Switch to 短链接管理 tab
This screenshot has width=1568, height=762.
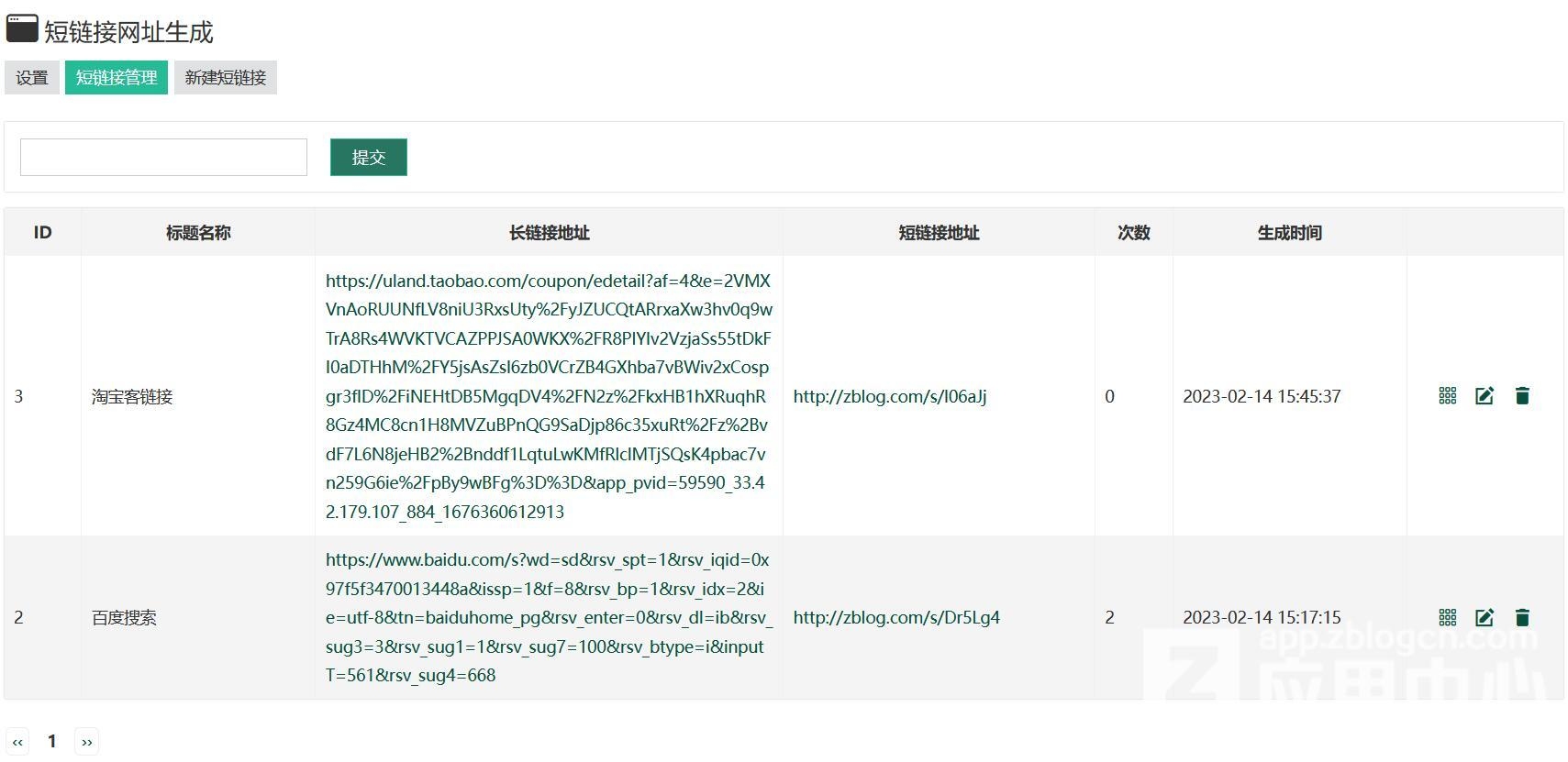(117, 78)
